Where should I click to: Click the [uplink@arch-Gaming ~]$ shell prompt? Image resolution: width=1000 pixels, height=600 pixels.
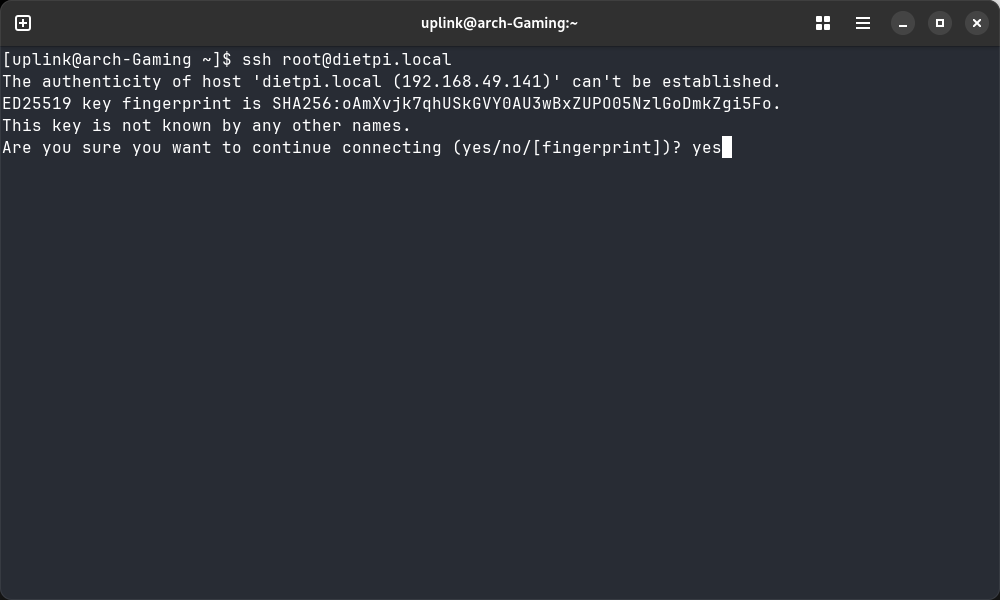point(117,60)
